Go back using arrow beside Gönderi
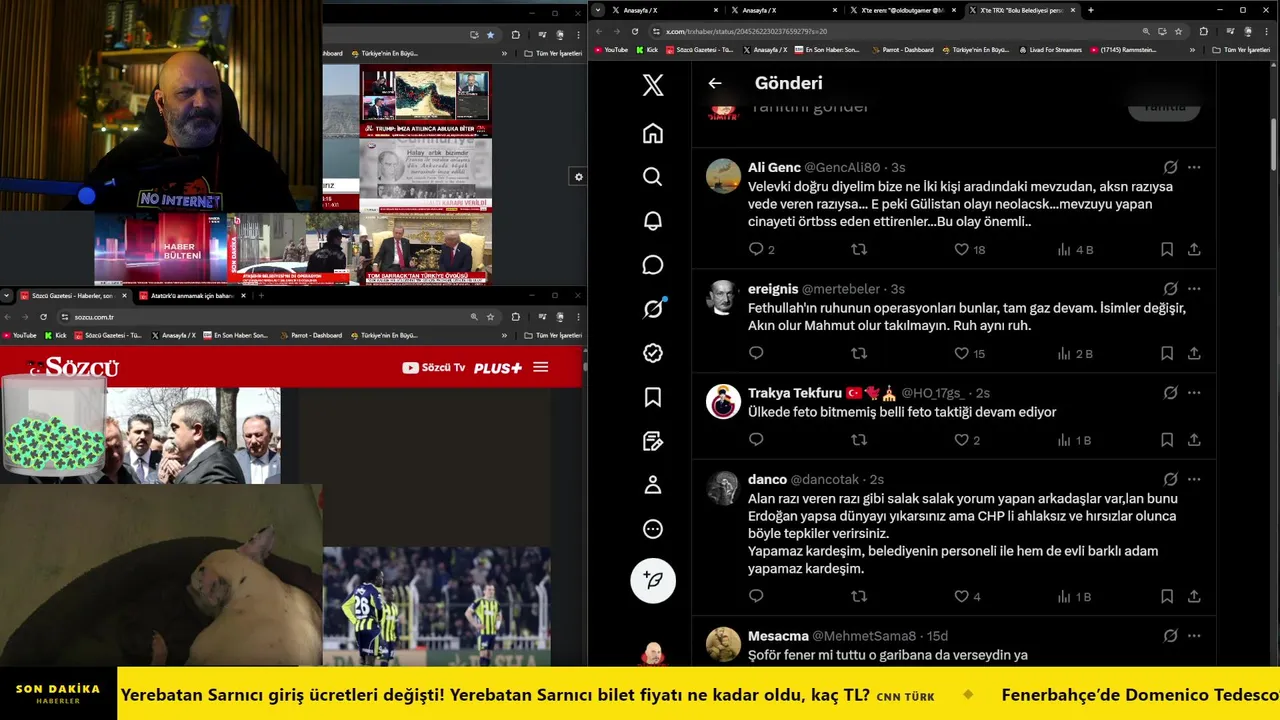1280x720 pixels. point(715,84)
